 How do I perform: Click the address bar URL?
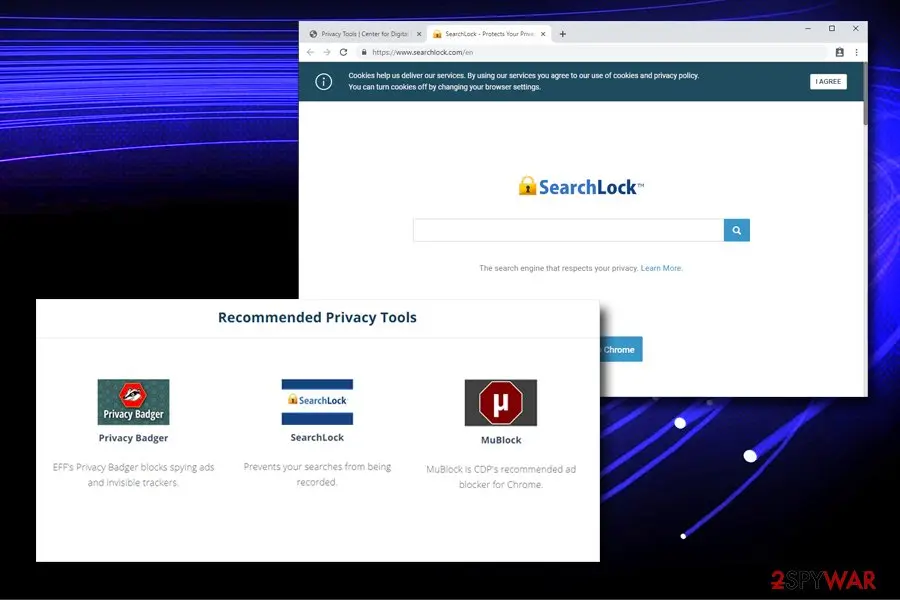(422, 52)
